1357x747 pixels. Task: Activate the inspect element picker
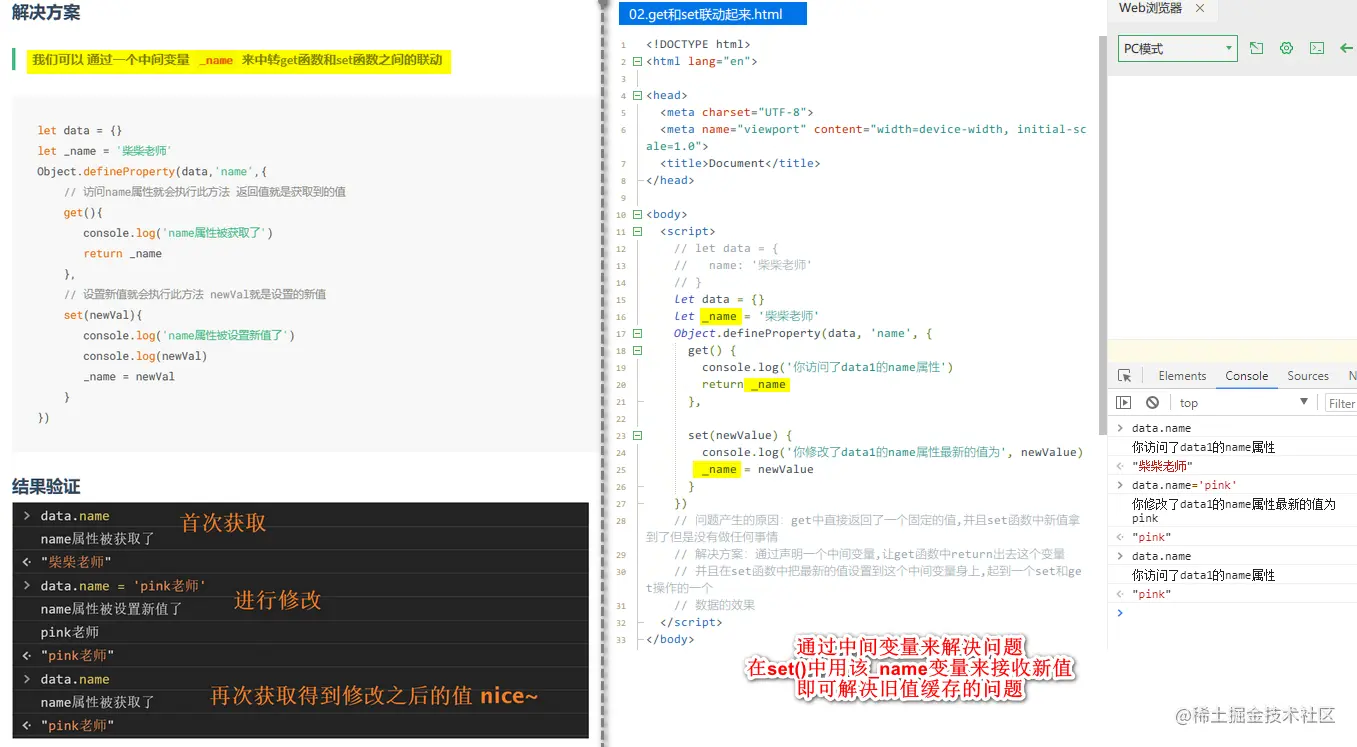pos(1125,376)
